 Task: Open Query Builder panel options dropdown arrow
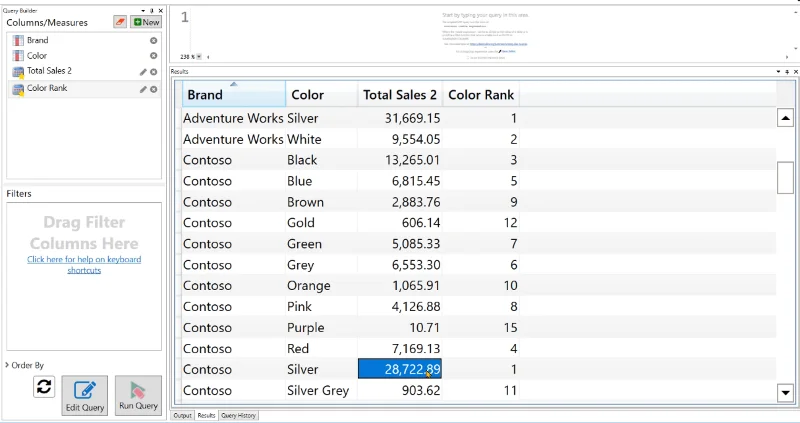click(x=143, y=10)
